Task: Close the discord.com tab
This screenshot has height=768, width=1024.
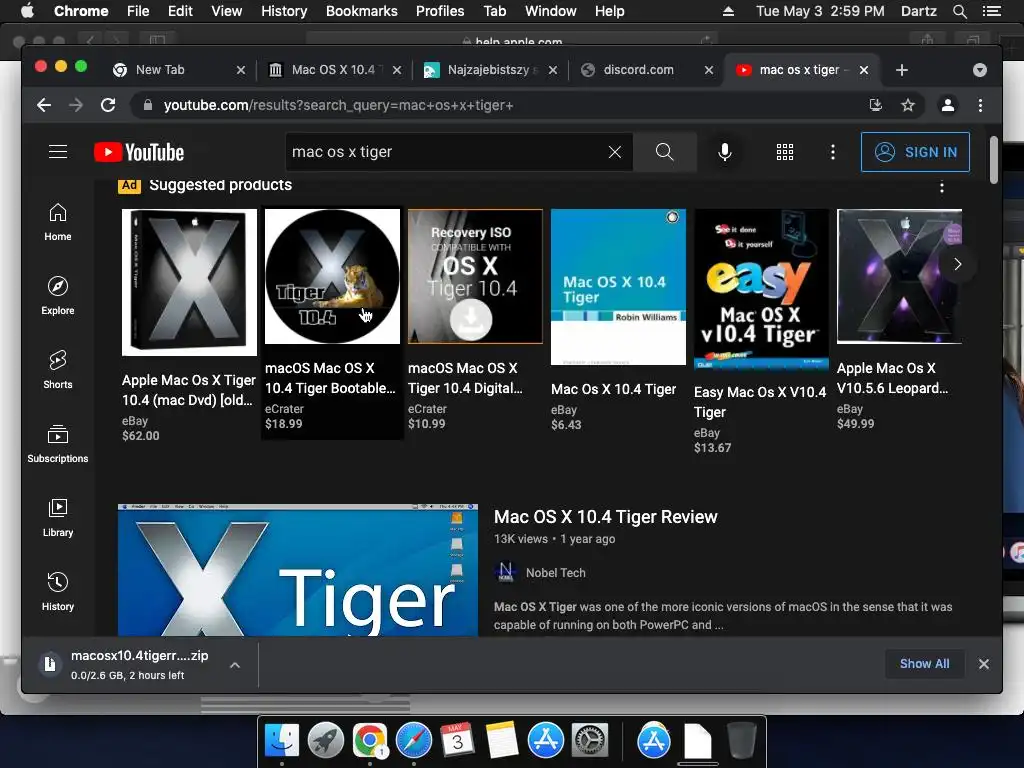Action: point(709,70)
